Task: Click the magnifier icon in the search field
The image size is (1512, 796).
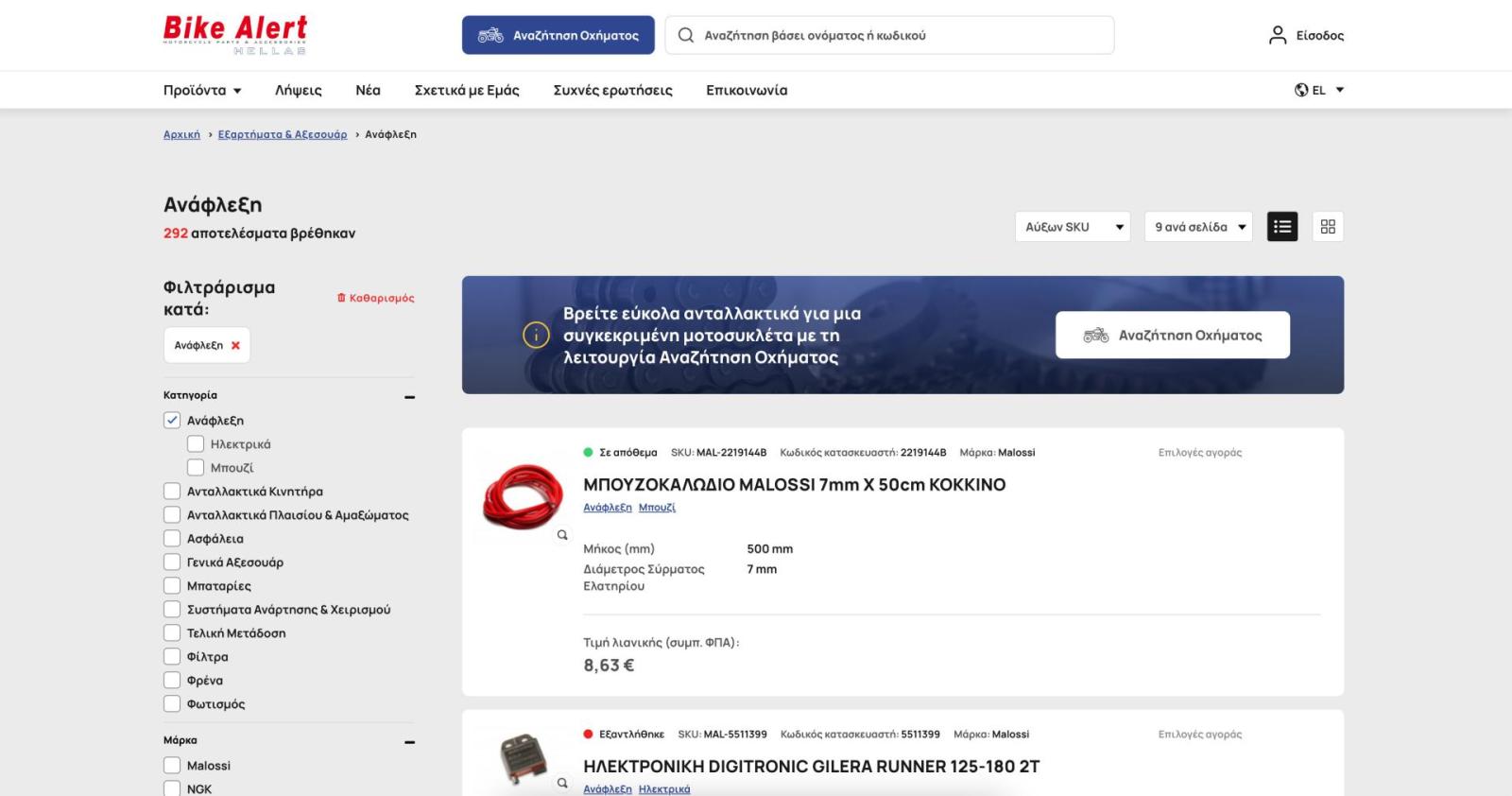Action: click(686, 35)
